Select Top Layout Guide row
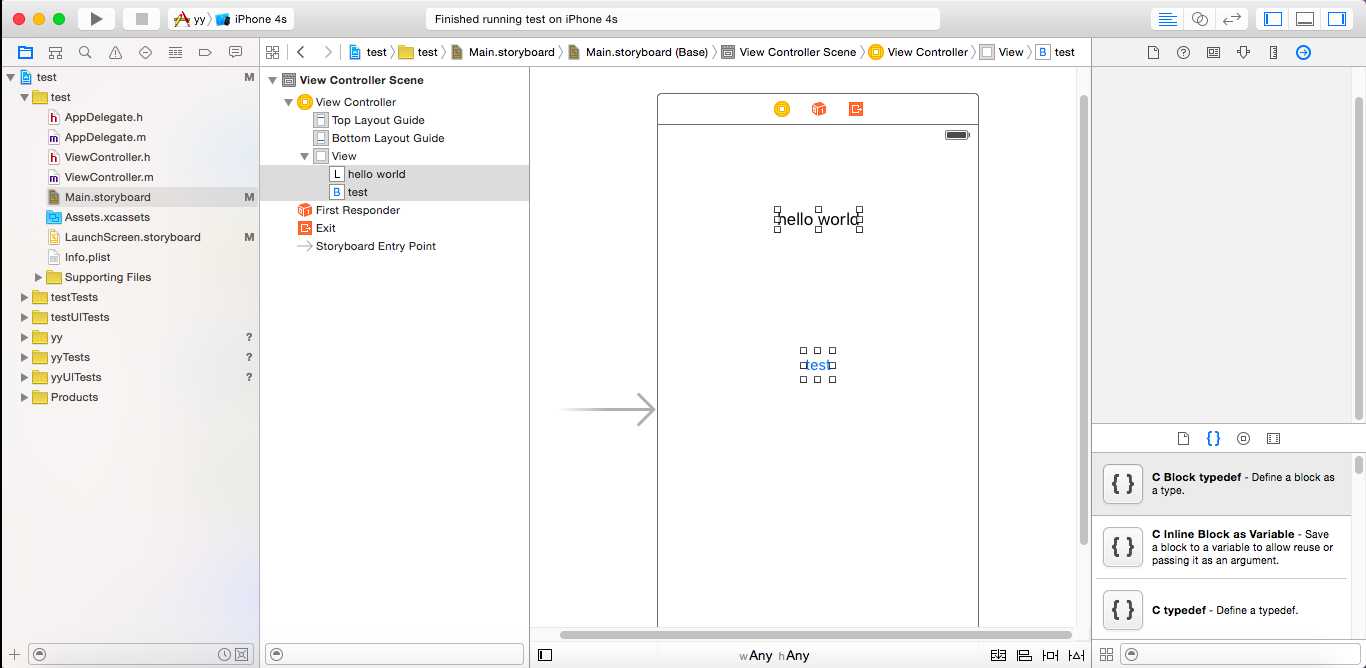Viewport: 1366px width, 668px height. point(378,120)
